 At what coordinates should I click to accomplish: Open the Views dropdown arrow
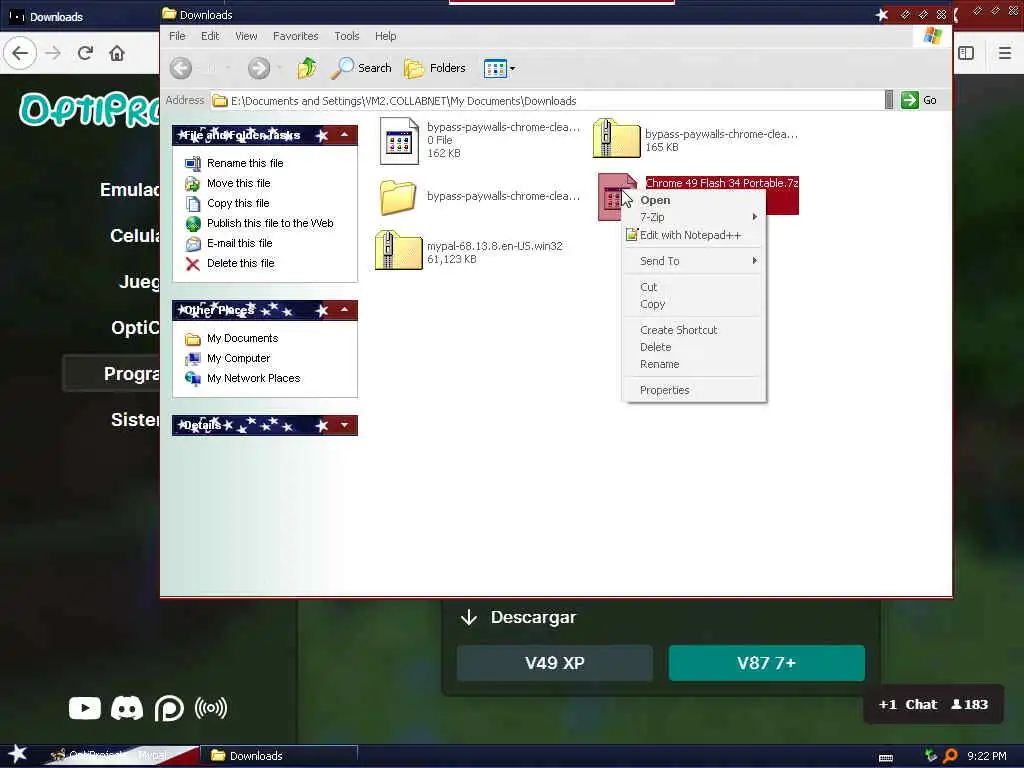pyautogui.click(x=513, y=68)
